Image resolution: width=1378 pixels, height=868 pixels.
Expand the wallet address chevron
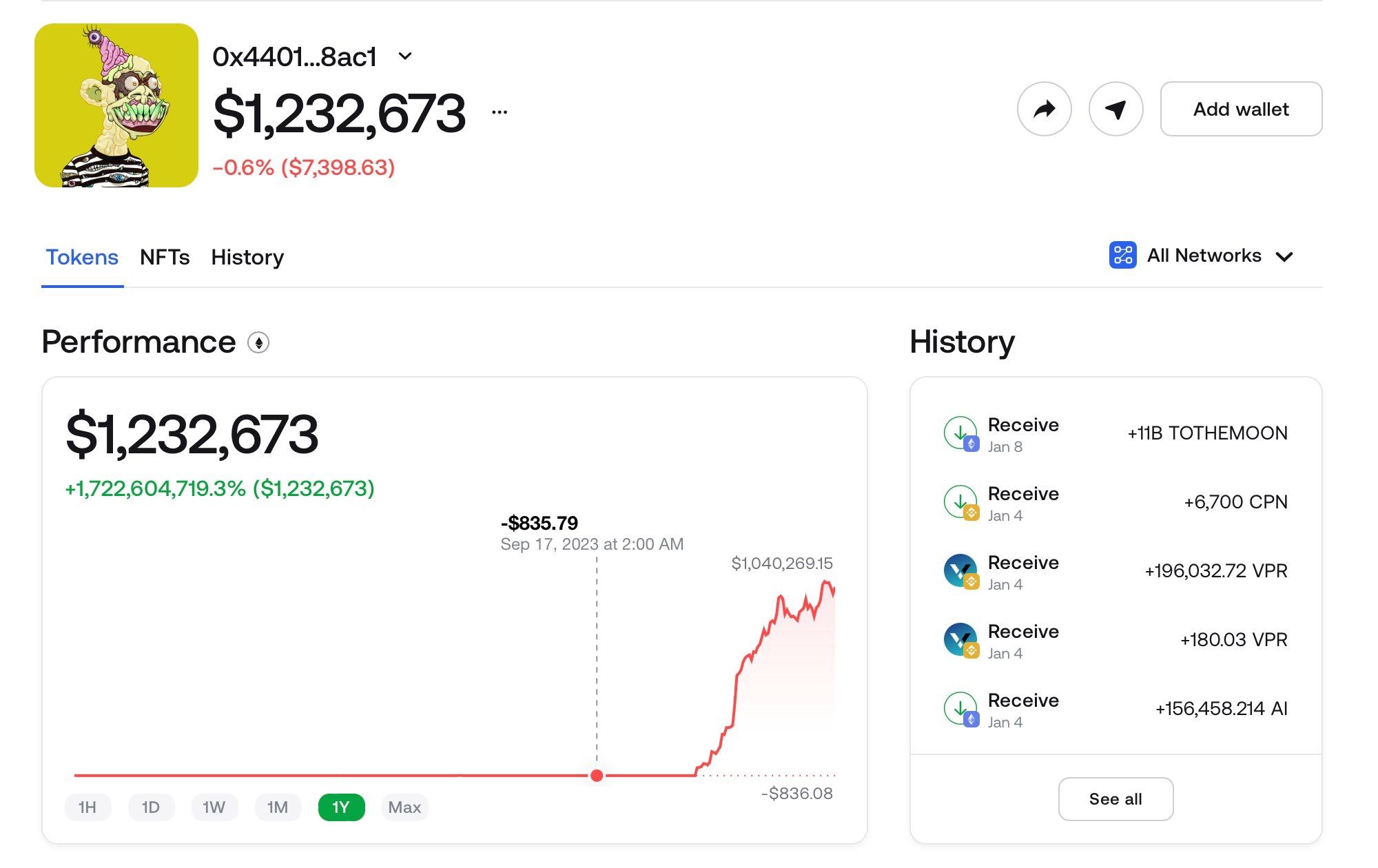405,56
